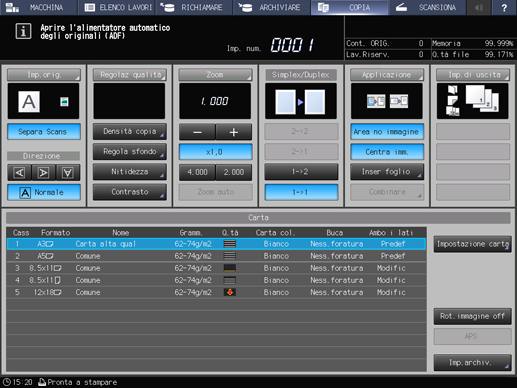Select tray 2 A5 Comune
The height and width of the screenshot is (388, 517).
(x=216, y=256)
